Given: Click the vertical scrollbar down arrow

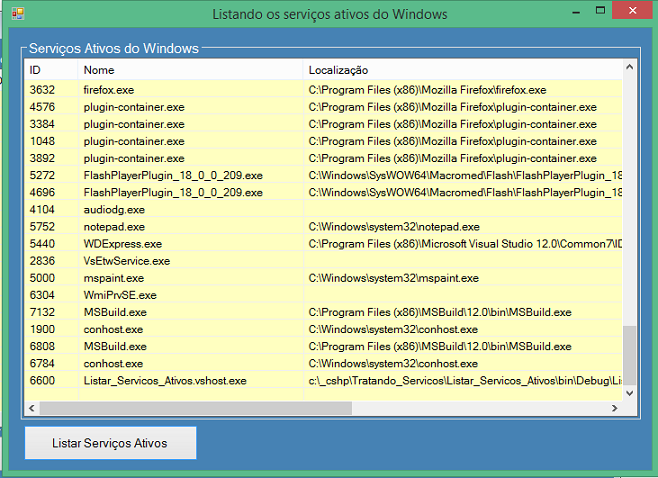Looking at the screenshot, I should click(629, 393).
